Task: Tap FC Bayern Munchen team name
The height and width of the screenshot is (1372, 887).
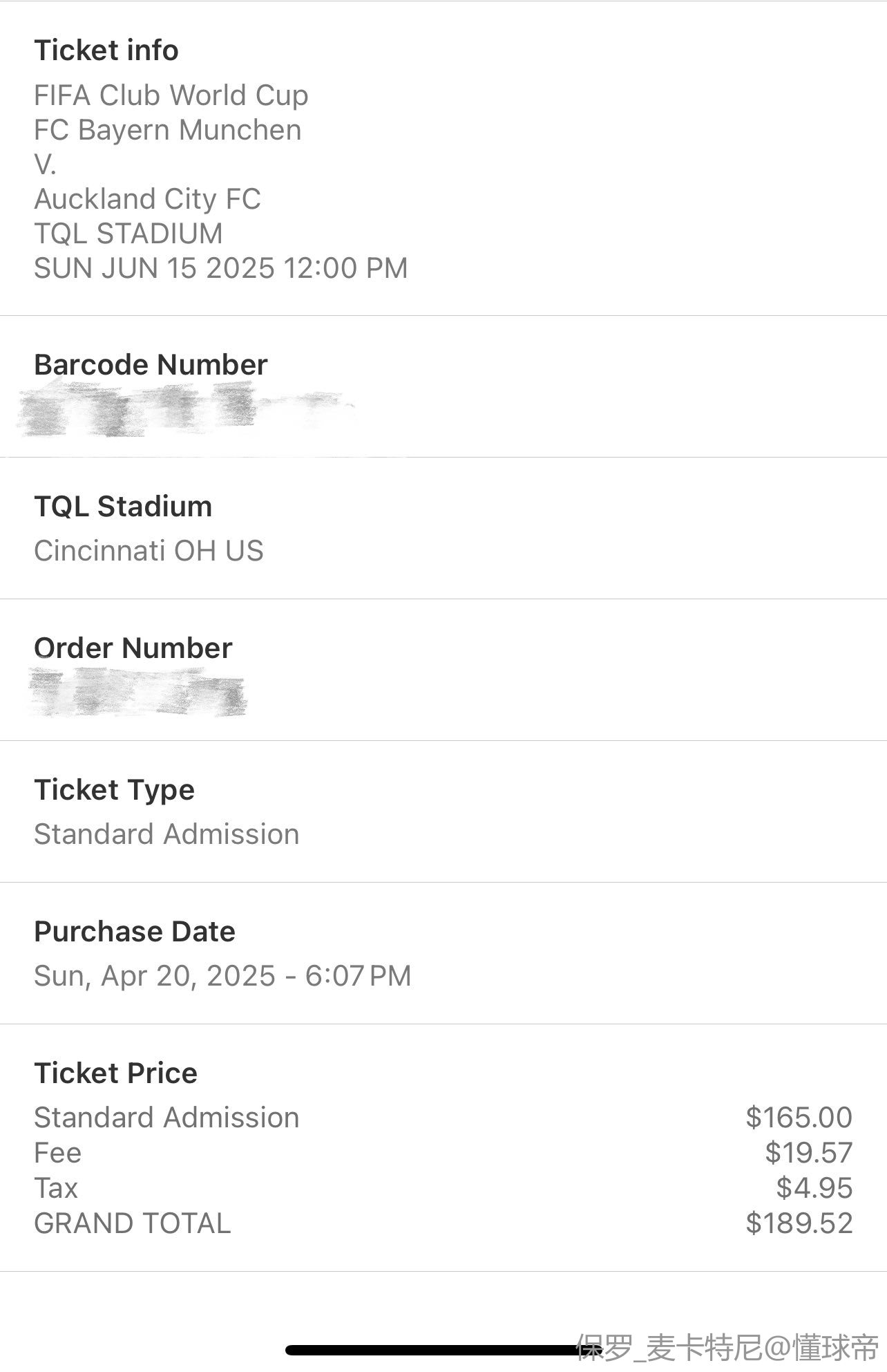Action: 168,130
